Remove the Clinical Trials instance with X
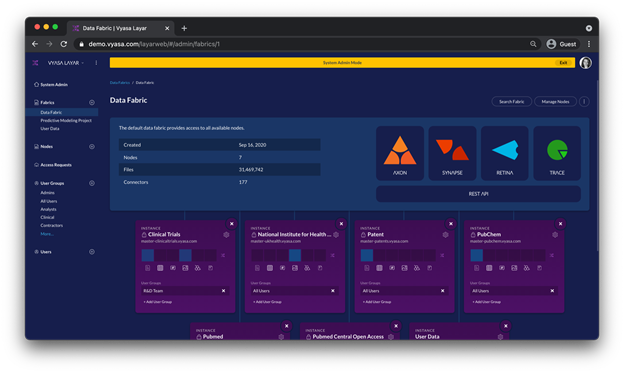 (x=232, y=224)
